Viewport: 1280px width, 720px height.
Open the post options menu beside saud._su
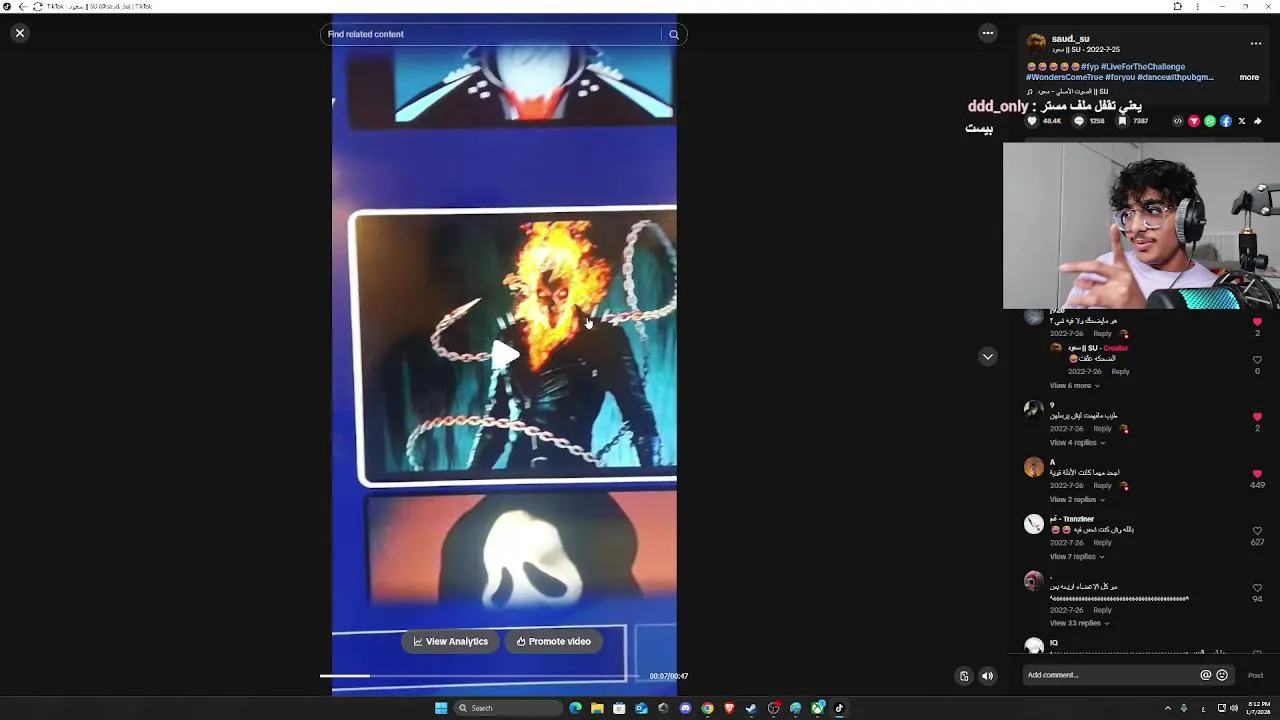(1256, 44)
